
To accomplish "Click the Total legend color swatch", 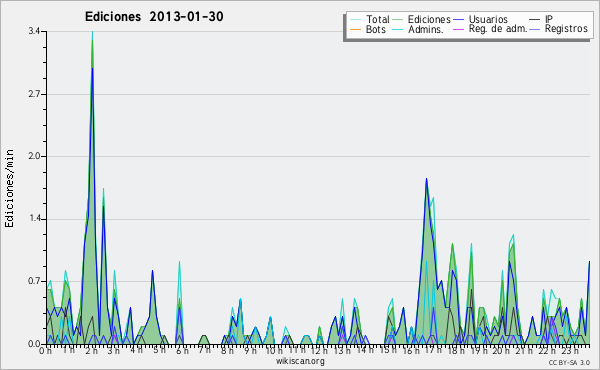I will click(355, 20).
